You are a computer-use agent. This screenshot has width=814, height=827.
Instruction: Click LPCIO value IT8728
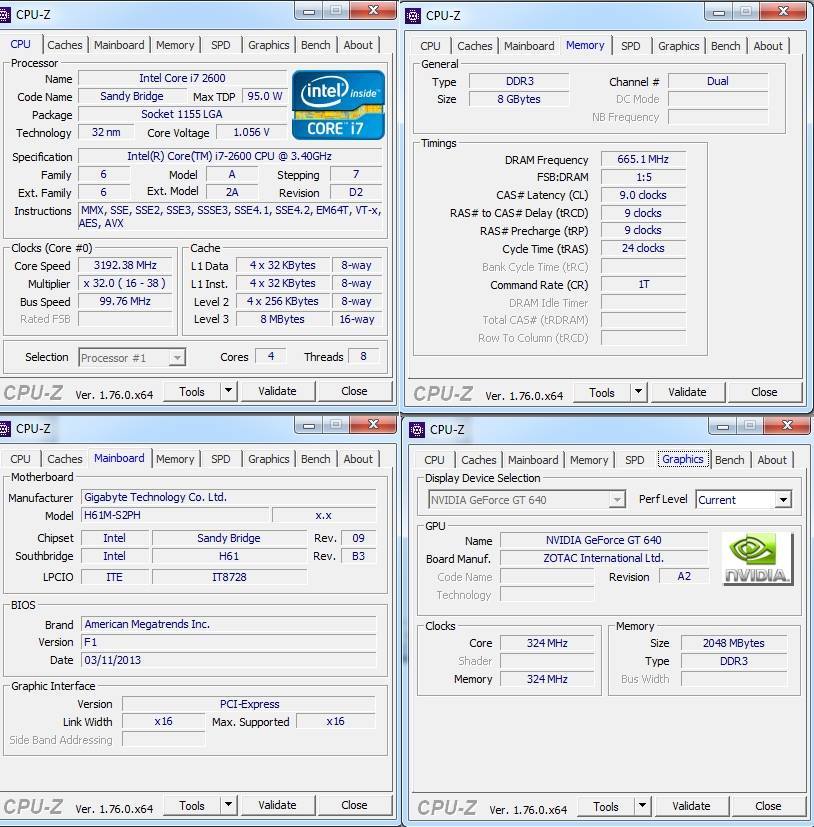[x=229, y=577]
